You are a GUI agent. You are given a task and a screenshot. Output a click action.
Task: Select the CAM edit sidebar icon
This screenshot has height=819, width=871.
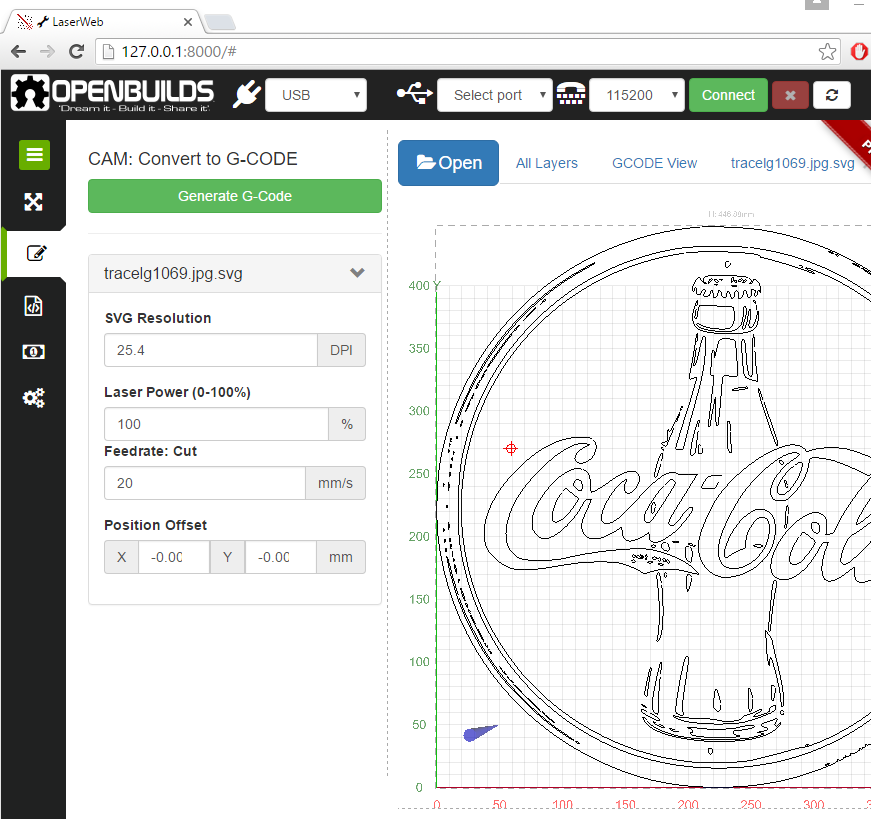coord(36,253)
